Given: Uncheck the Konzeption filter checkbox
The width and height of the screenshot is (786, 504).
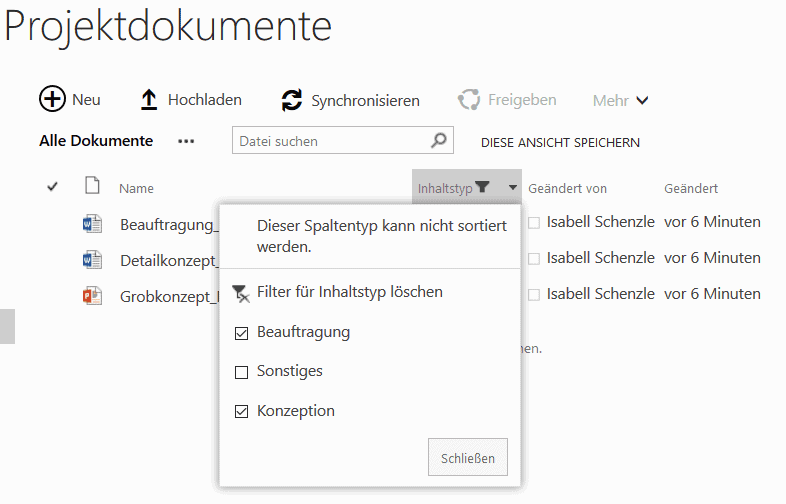Looking at the screenshot, I should 242,412.
